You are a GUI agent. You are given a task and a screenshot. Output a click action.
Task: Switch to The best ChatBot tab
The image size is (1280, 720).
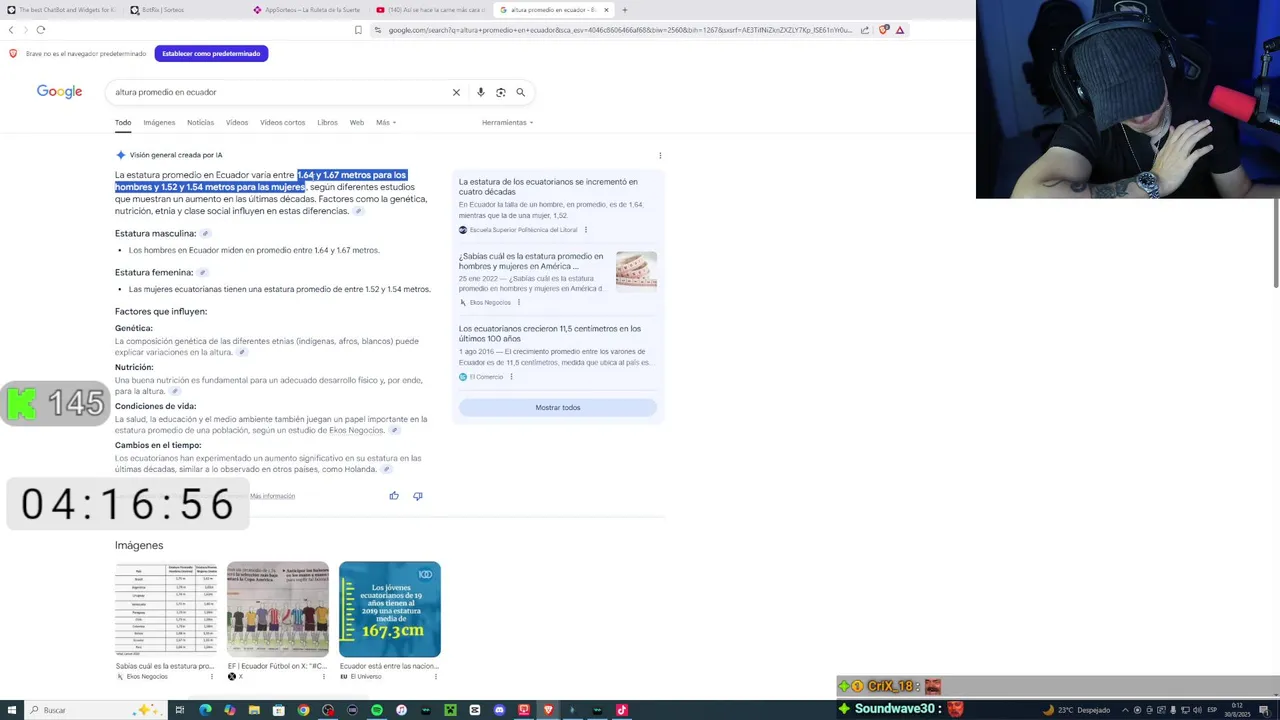pyautogui.click(x=60, y=10)
